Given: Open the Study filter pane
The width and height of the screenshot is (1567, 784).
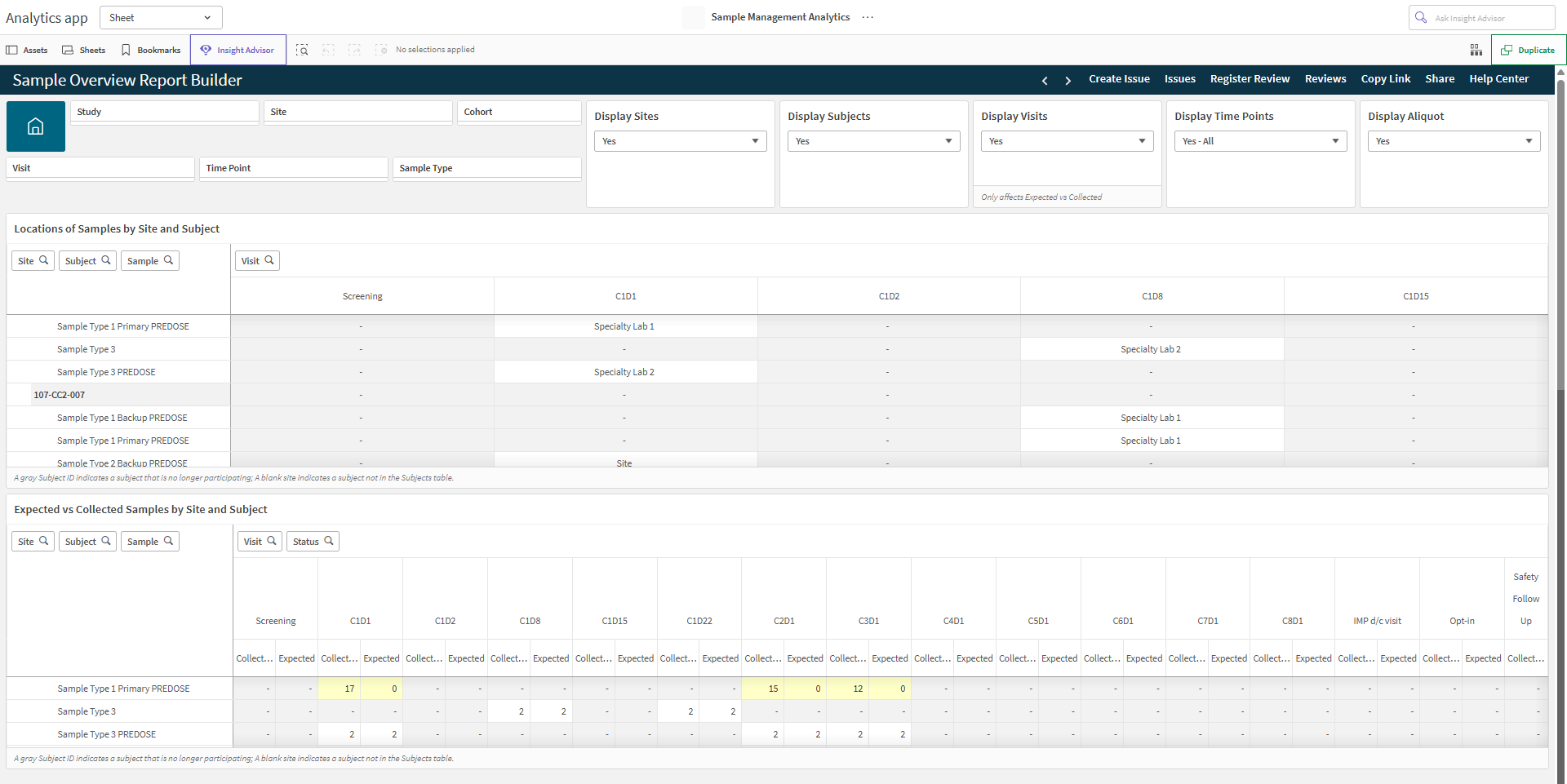Looking at the screenshot, I should tap(164, 112).
